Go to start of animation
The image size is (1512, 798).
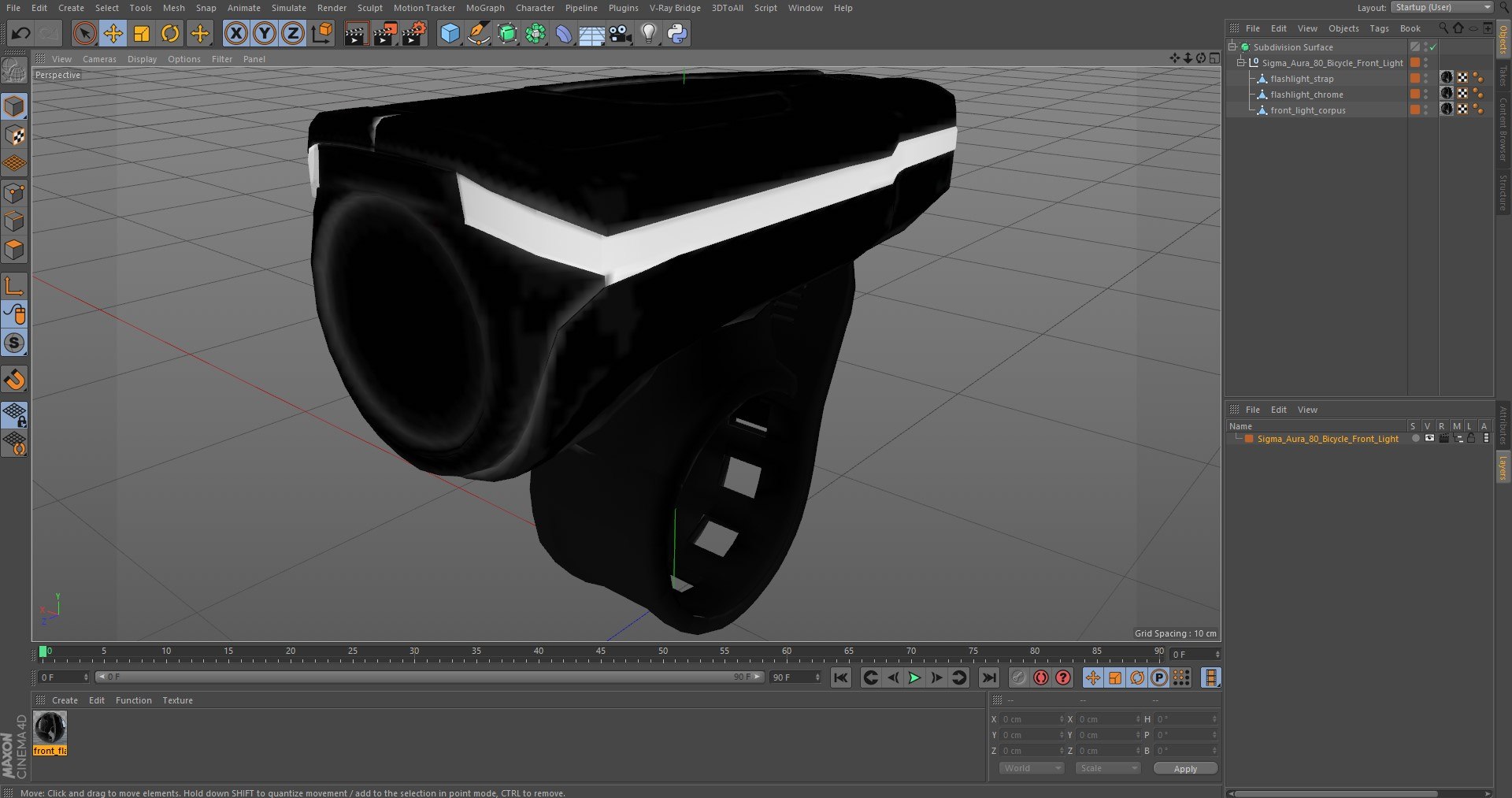(841, 677)
